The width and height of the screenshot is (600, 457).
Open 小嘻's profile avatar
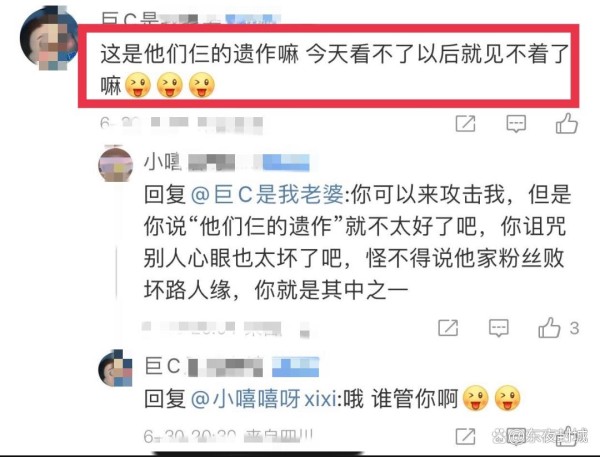[116, 164]
